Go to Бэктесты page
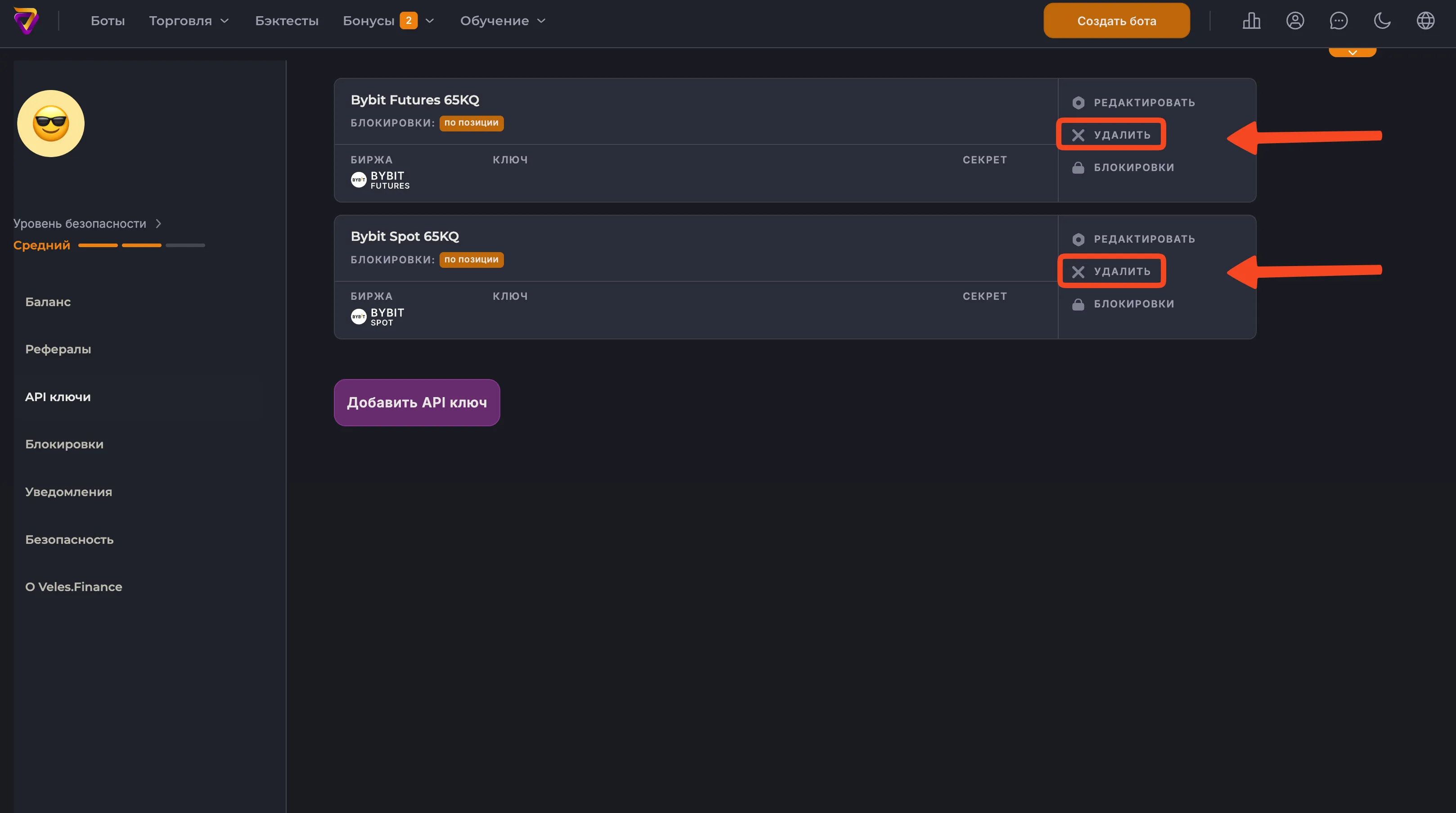 click(x=287, y=21)
